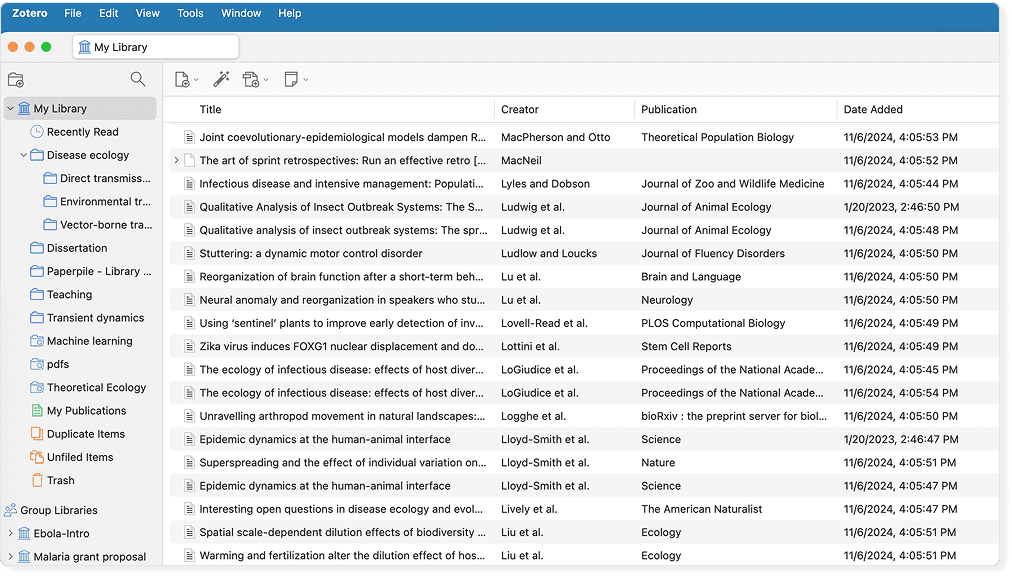Click document icon of Zika virus row

tap(189, 347)
